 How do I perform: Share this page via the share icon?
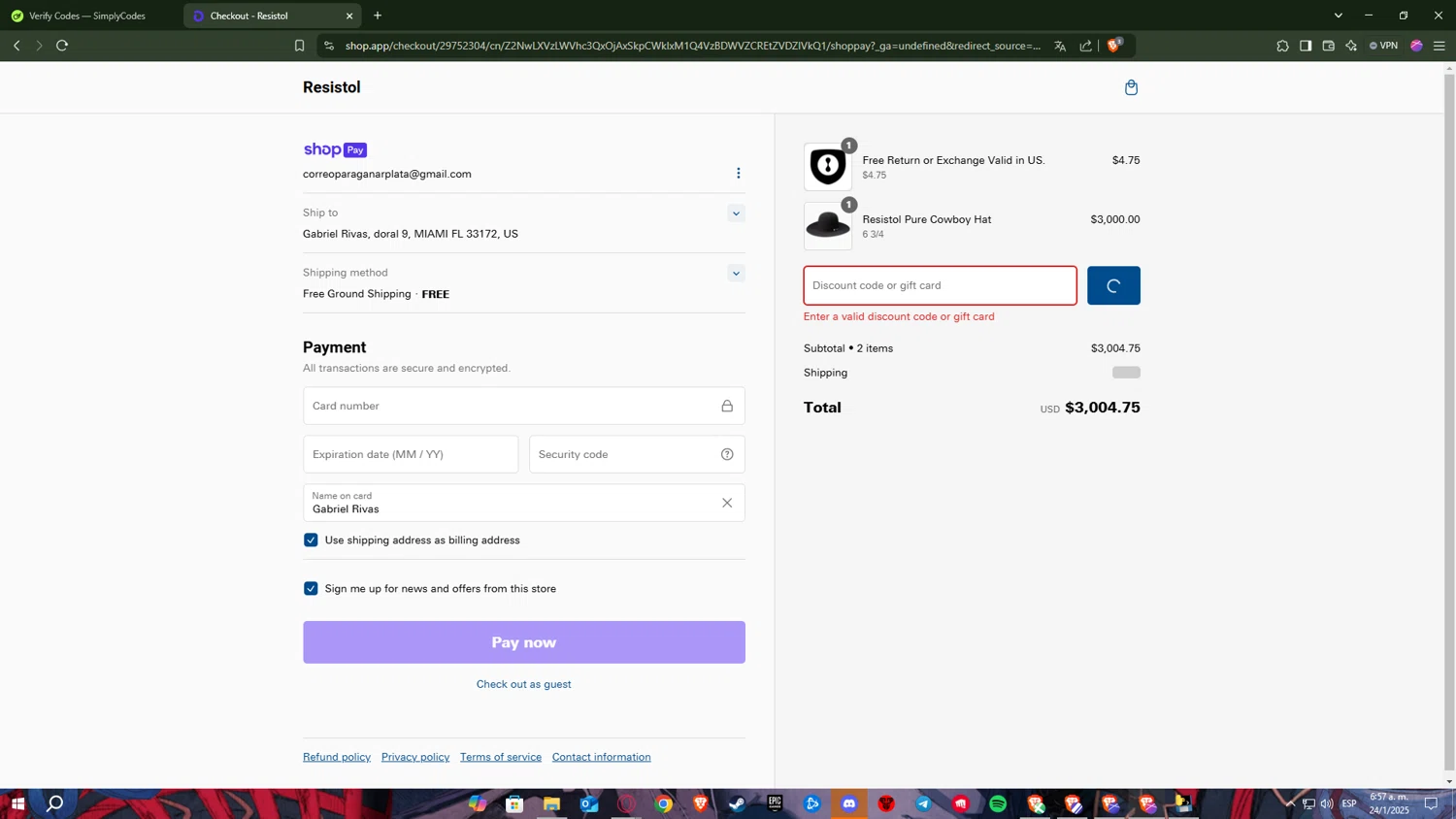[x=1085, y=46]
